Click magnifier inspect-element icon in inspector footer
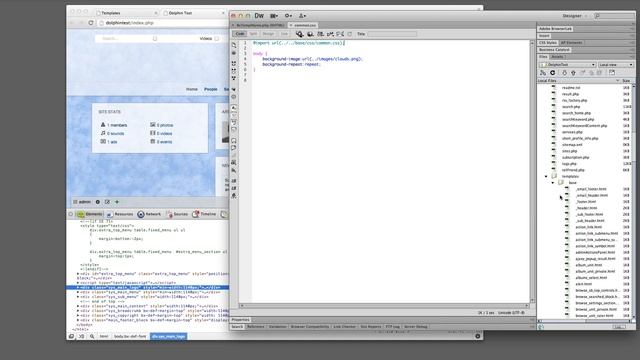Image resolution: width=640 pixels, height=360 pixels. click(x=92, y=336)
